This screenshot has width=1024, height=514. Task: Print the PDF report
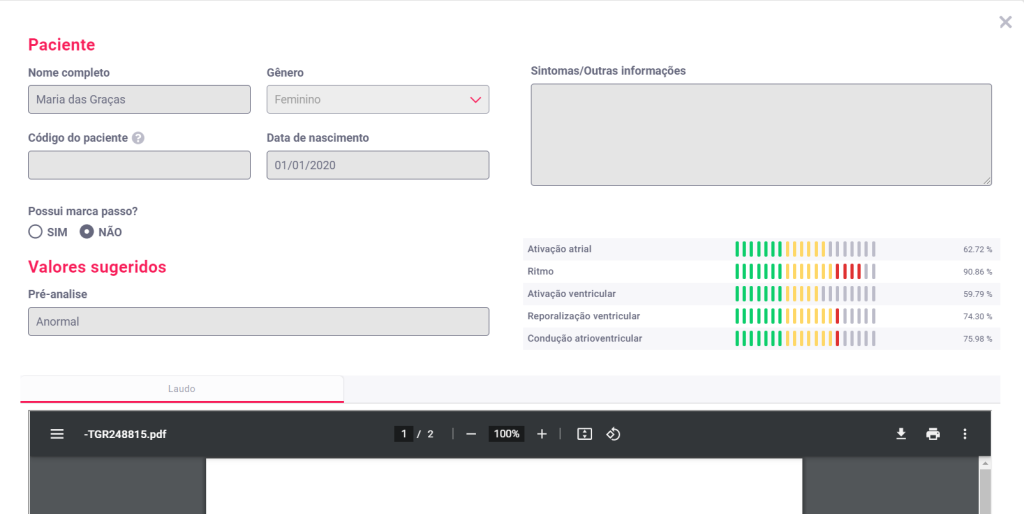pos(933,434)
